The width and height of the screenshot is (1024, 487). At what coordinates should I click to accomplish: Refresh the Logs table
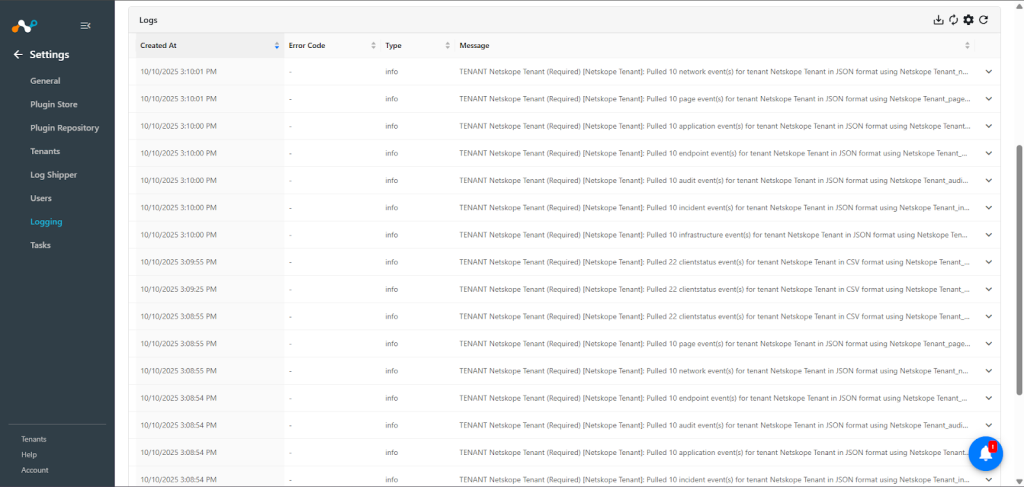[984, 20]
